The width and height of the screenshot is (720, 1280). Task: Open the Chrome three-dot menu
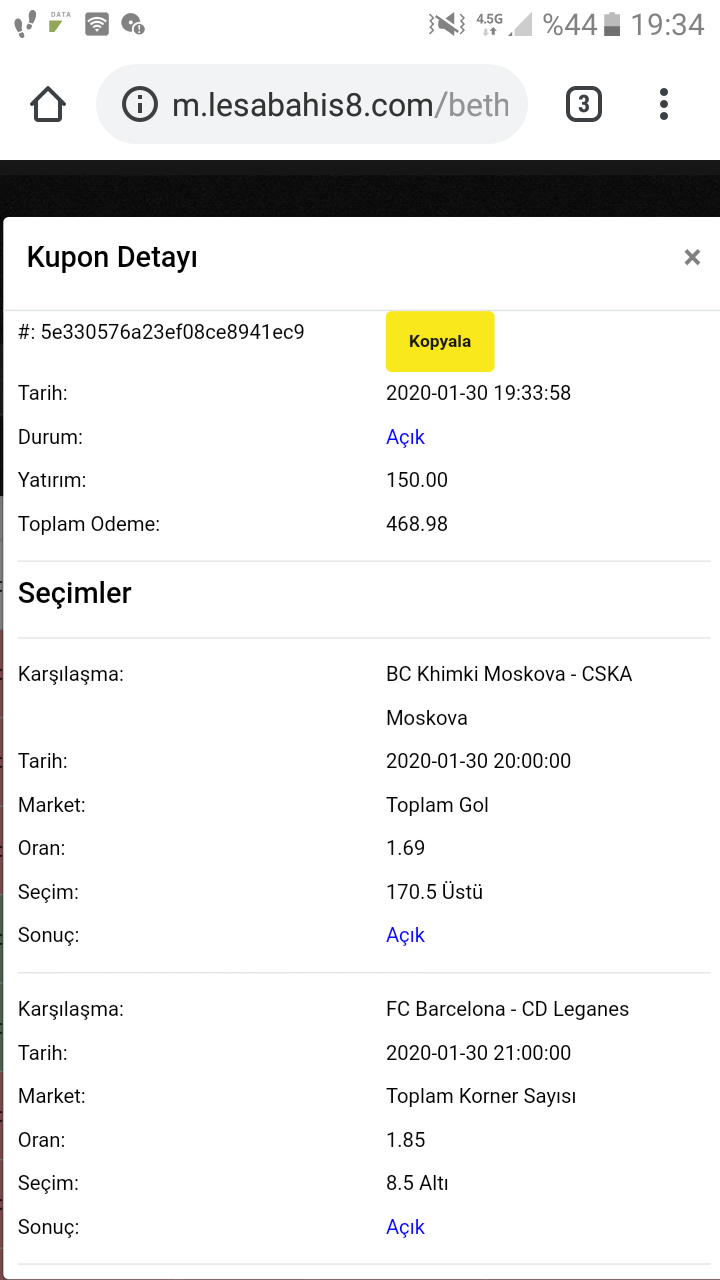click(664, 104)
